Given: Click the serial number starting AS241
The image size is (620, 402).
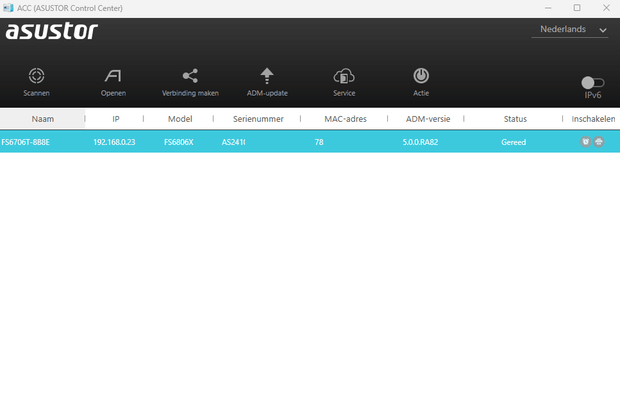Looking at the screenshot, I should 233,142.
